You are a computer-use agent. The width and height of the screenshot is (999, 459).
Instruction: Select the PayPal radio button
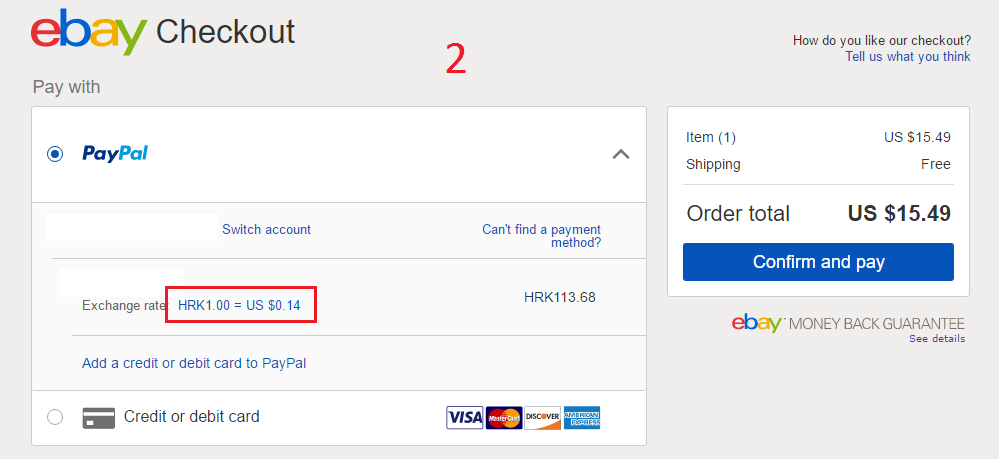point(55,154)
